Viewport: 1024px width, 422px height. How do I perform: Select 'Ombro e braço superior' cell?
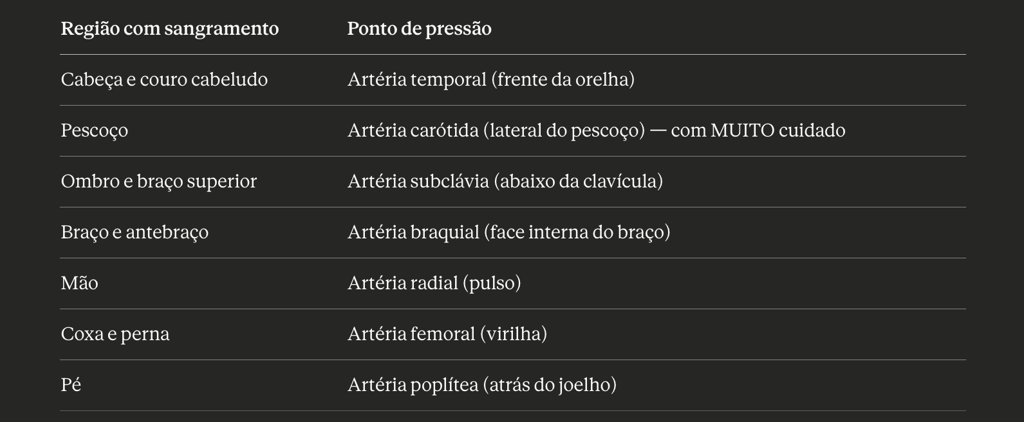click(x=158, y=182)
